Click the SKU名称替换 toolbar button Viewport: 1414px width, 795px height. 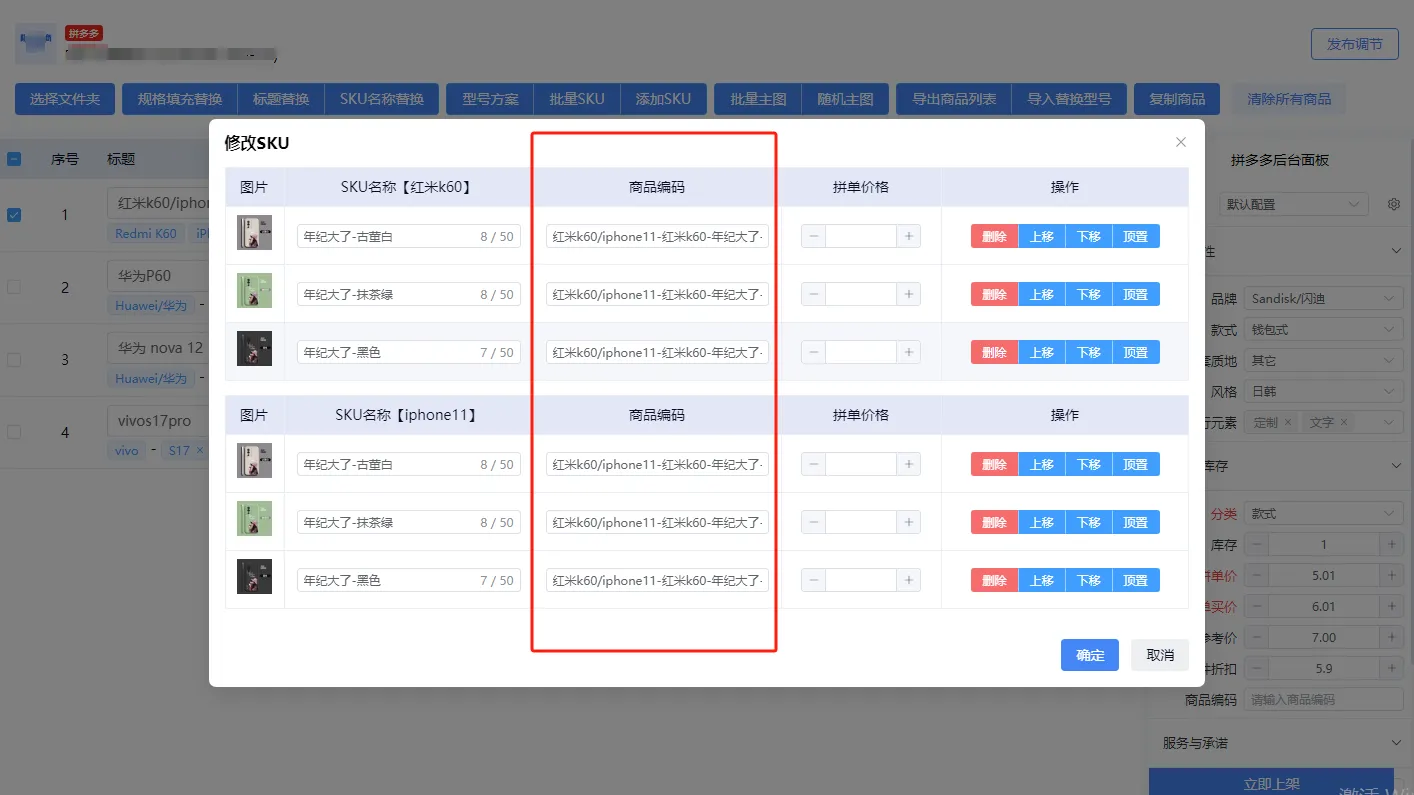(382, 99)
